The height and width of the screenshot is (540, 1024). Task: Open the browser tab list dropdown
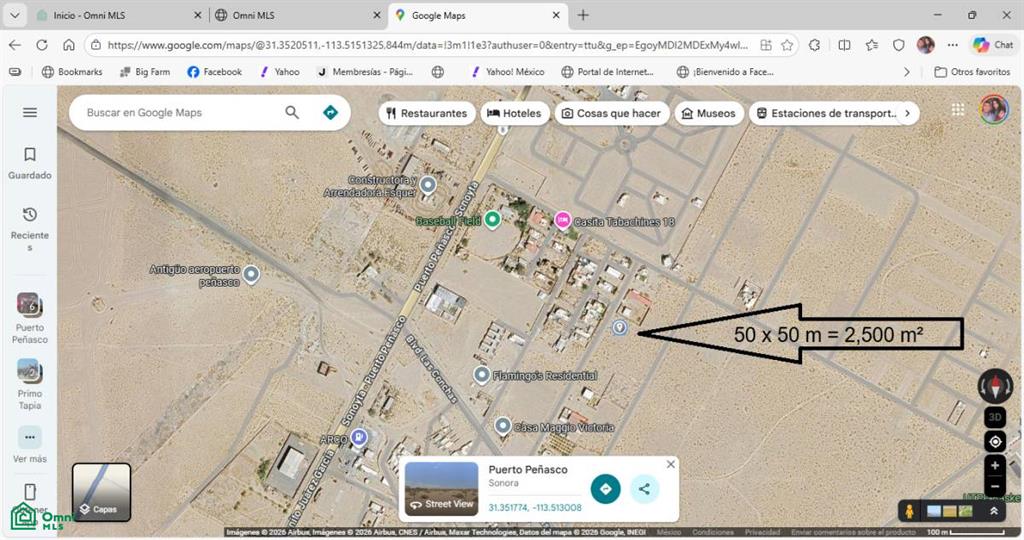coord(14,15)
